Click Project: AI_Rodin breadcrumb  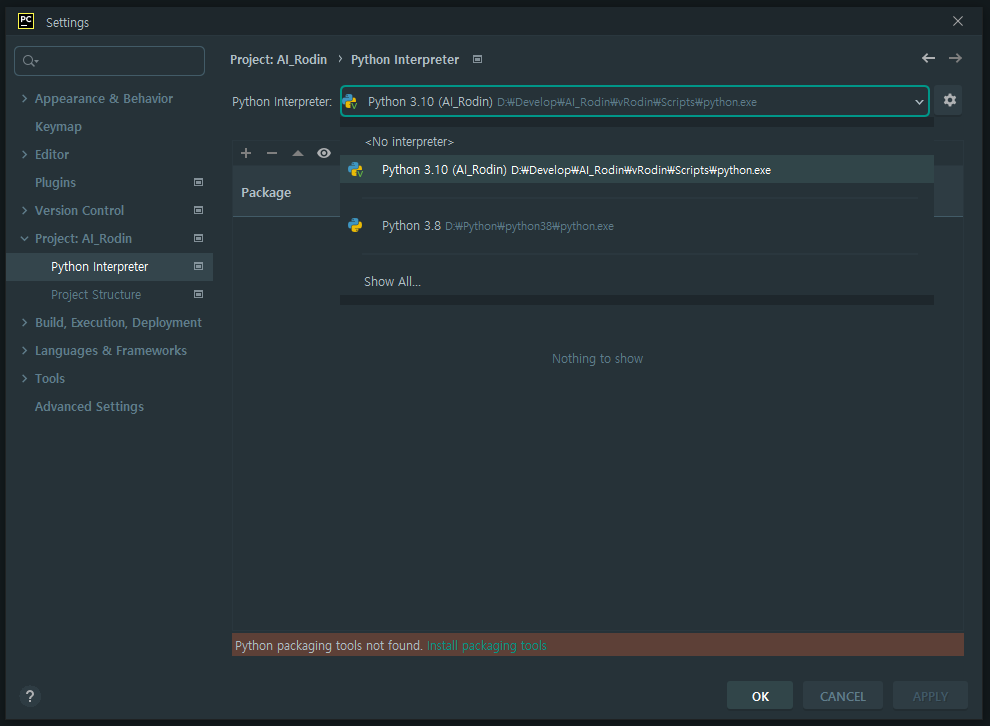coord(278,59)
